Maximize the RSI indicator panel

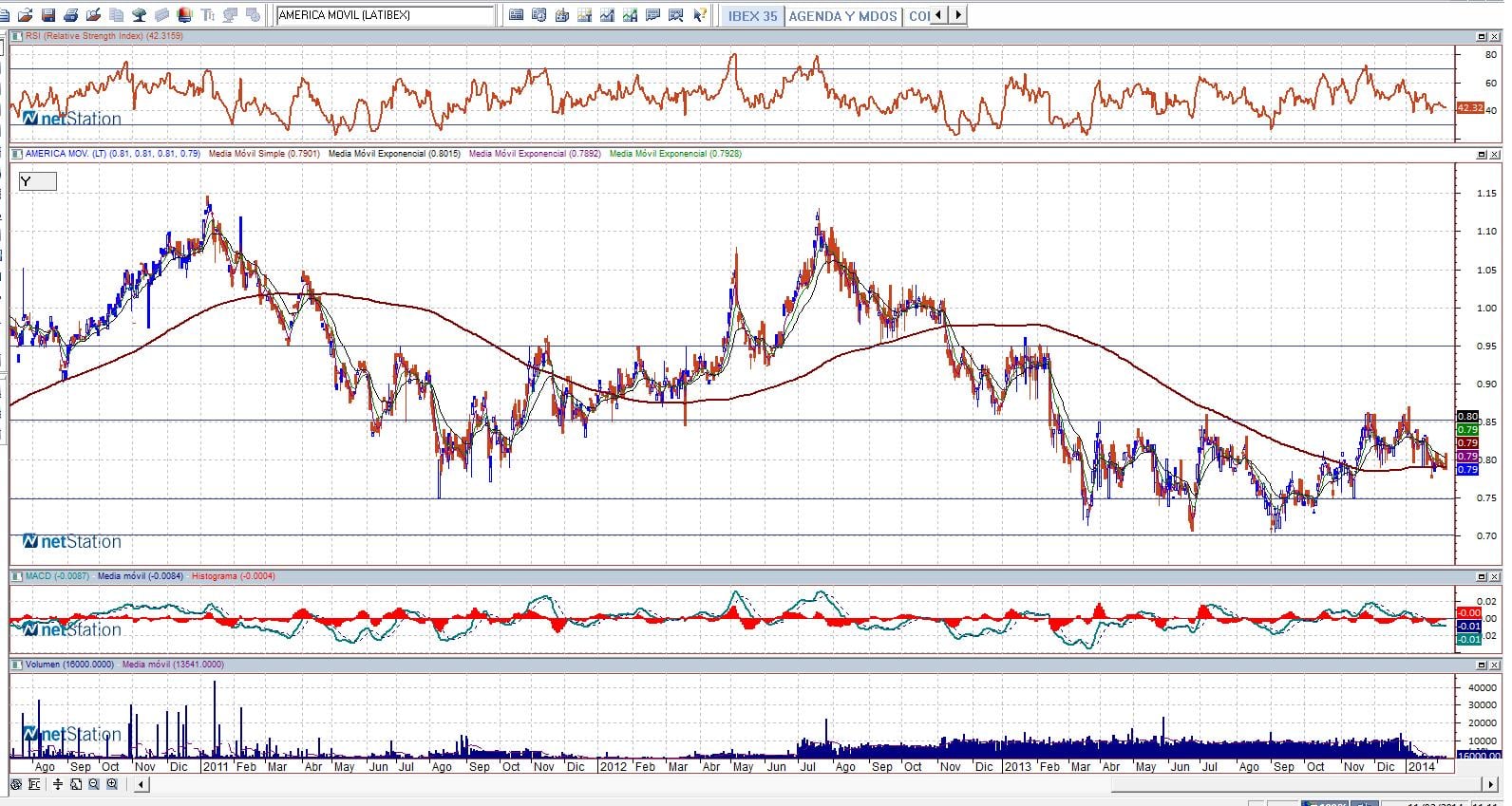point(1482,36)
